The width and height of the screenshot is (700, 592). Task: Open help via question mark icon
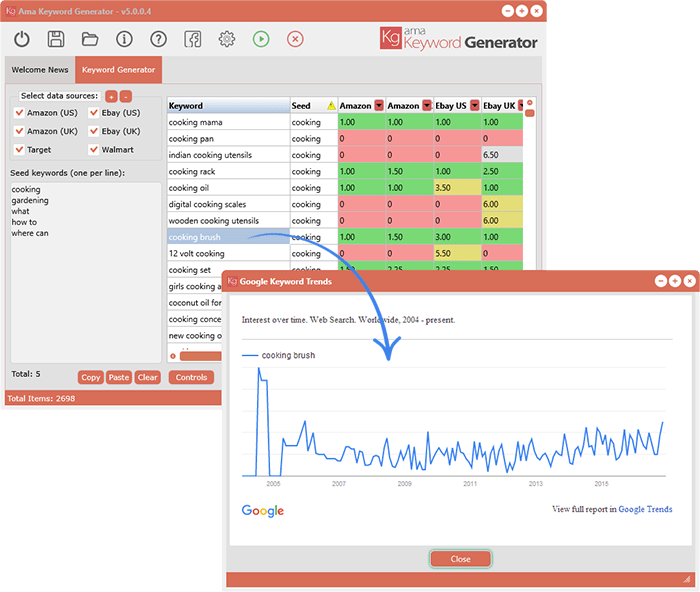tap(158, 39)
